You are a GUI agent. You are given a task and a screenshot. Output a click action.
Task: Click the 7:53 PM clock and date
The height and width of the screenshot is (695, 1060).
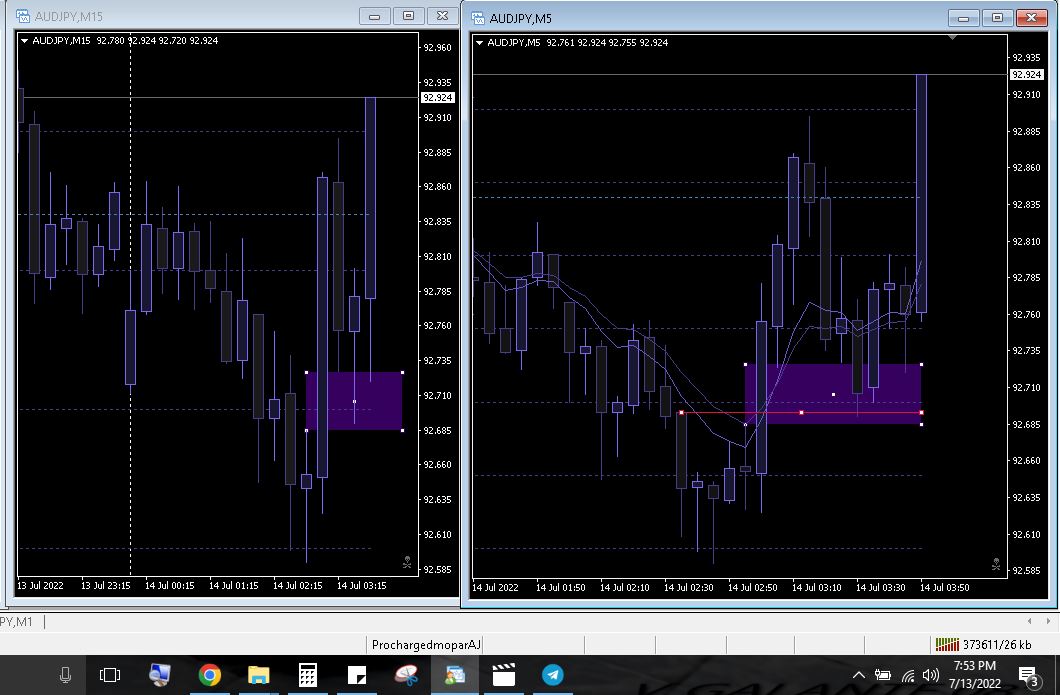(974, 674)
